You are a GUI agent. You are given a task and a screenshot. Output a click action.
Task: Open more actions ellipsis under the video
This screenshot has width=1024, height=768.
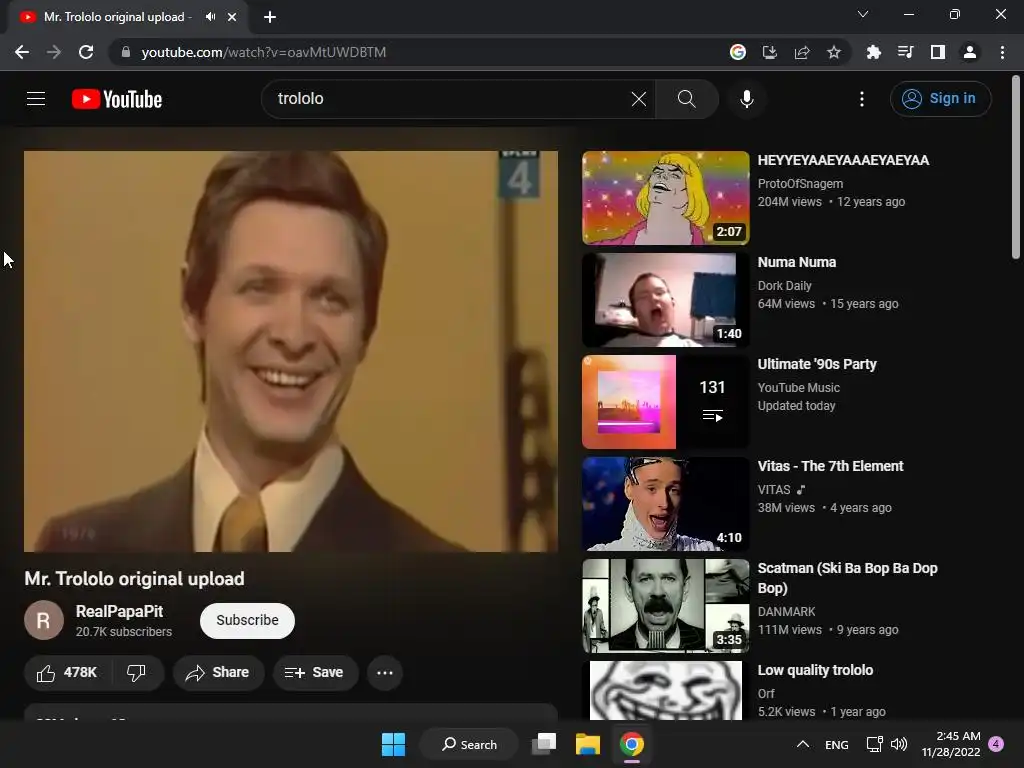pos(385,673)
